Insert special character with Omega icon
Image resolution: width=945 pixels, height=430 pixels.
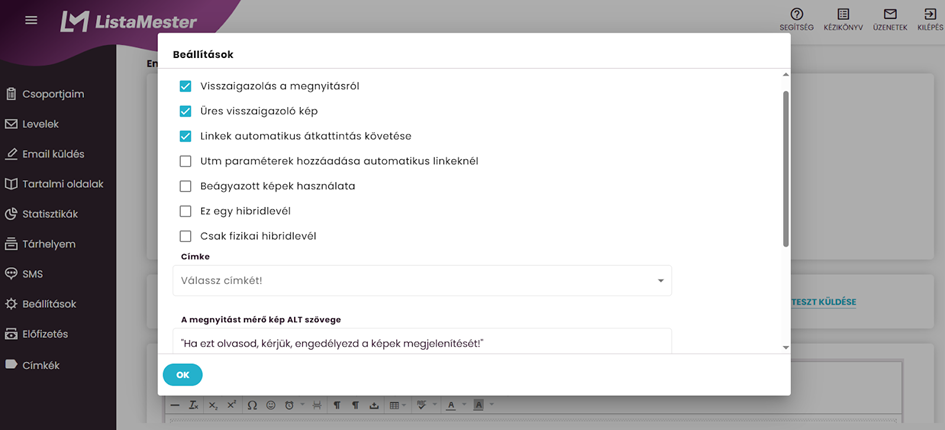(x=252, y=405)
